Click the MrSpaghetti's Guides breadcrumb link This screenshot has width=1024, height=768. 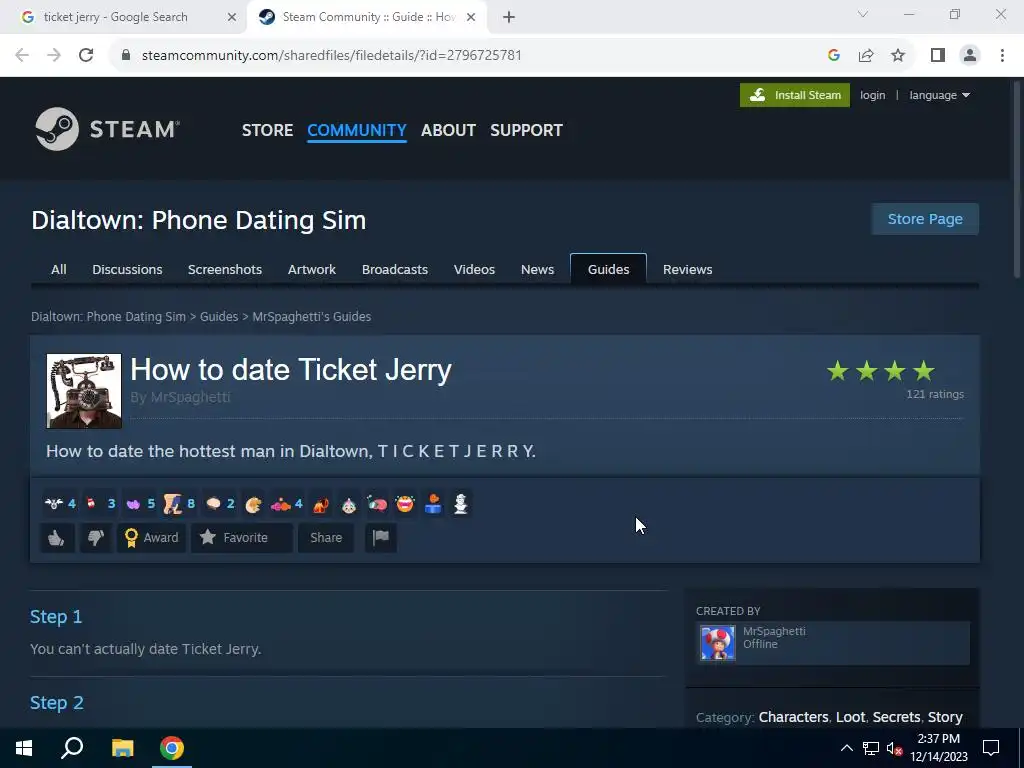click(x=312, y=316)
